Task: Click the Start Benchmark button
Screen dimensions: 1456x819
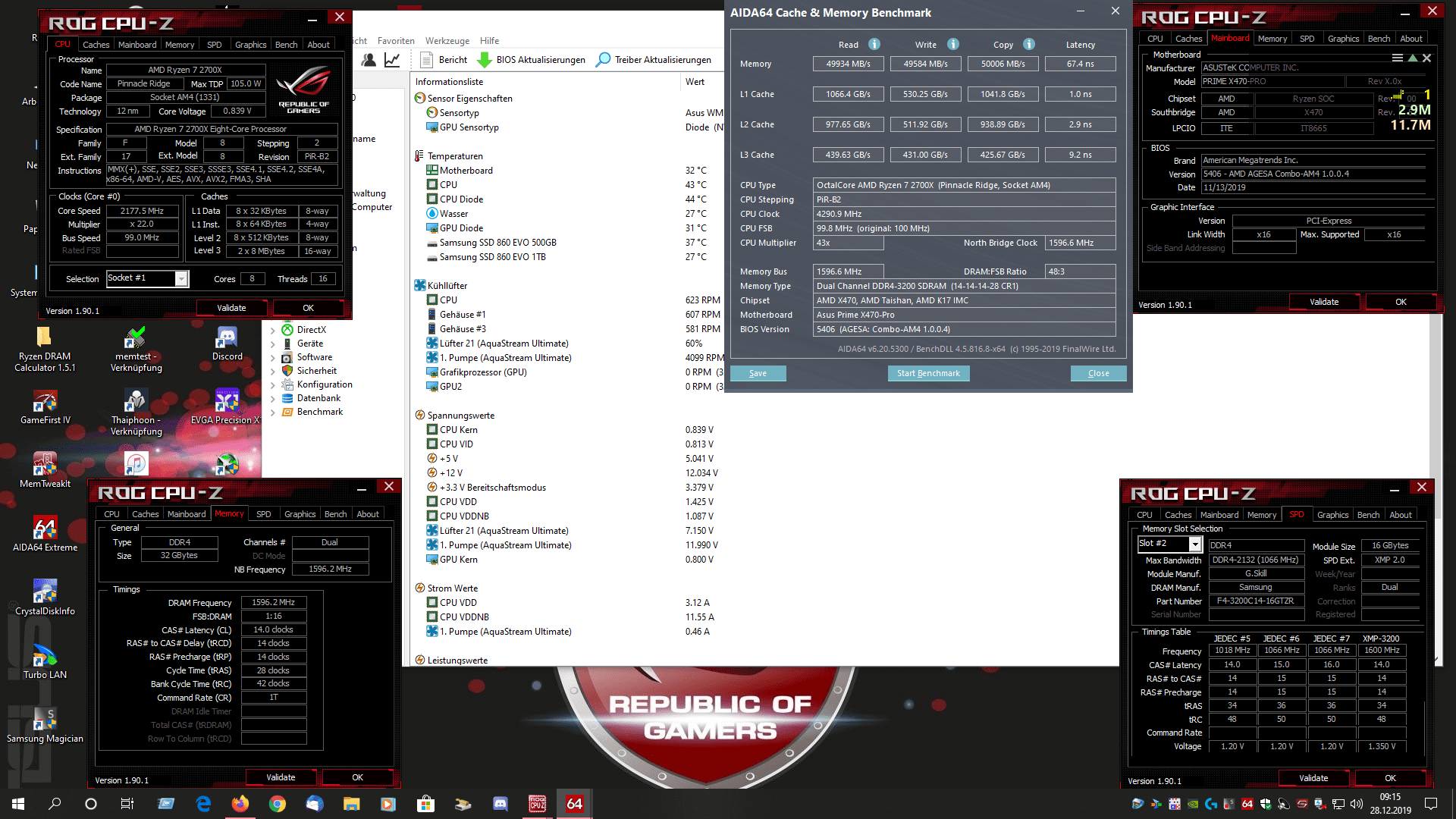Action: (928, 373)
